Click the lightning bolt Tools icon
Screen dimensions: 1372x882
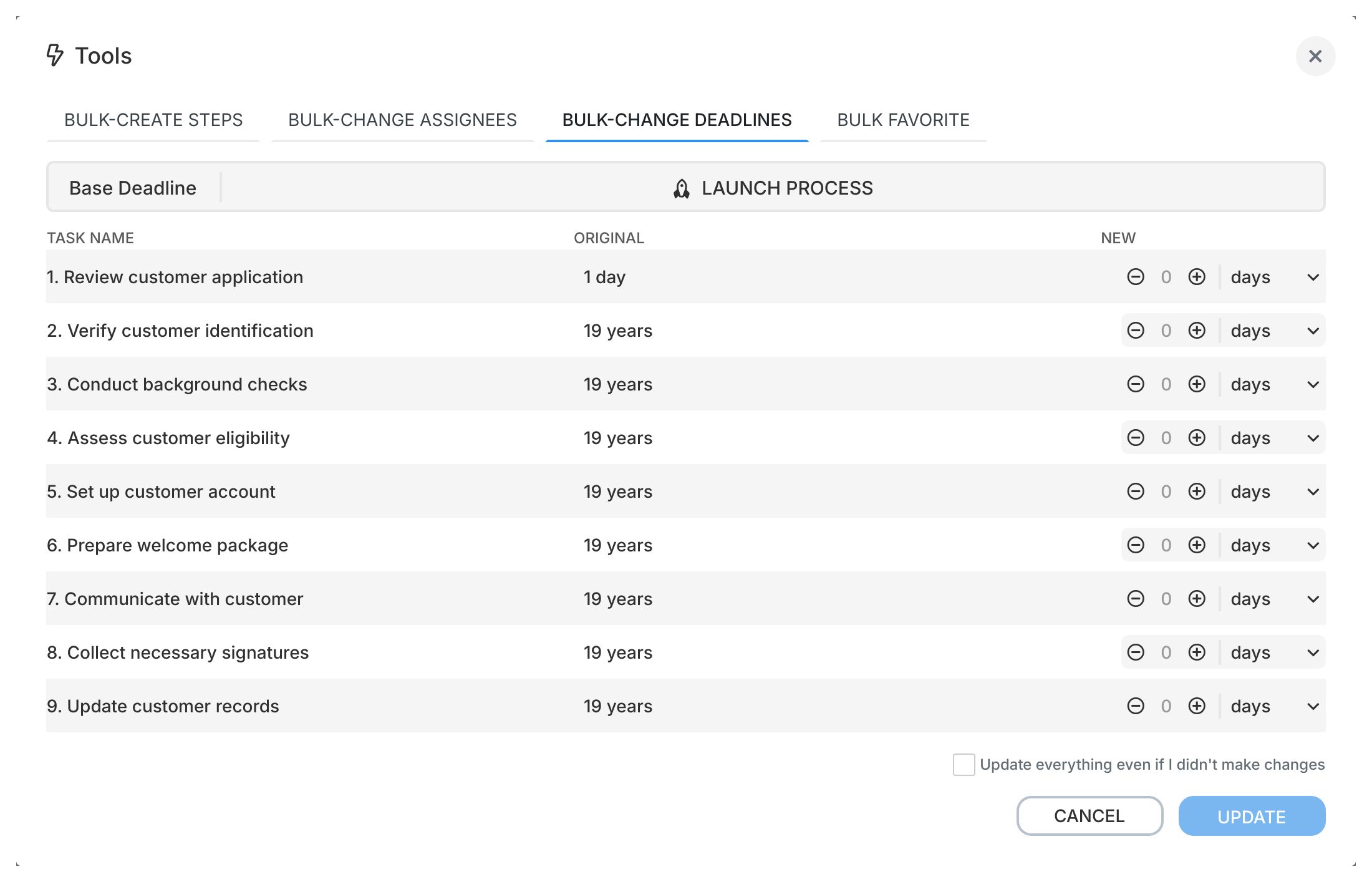click(x=54, y=56)
